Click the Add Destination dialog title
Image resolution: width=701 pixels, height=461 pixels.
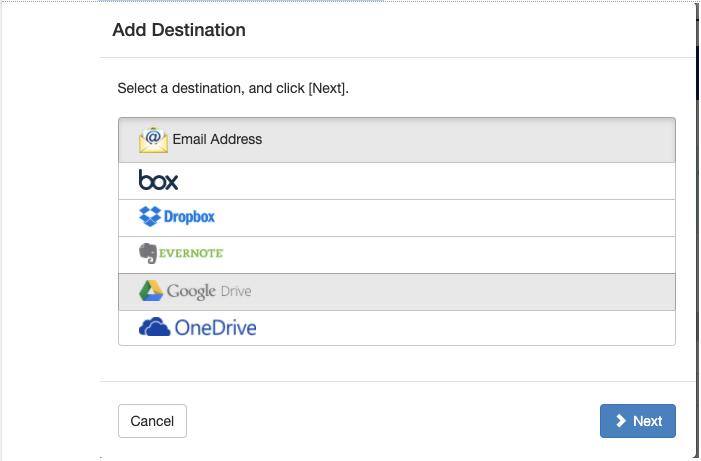pyautogui.click(x=179, y=30)
